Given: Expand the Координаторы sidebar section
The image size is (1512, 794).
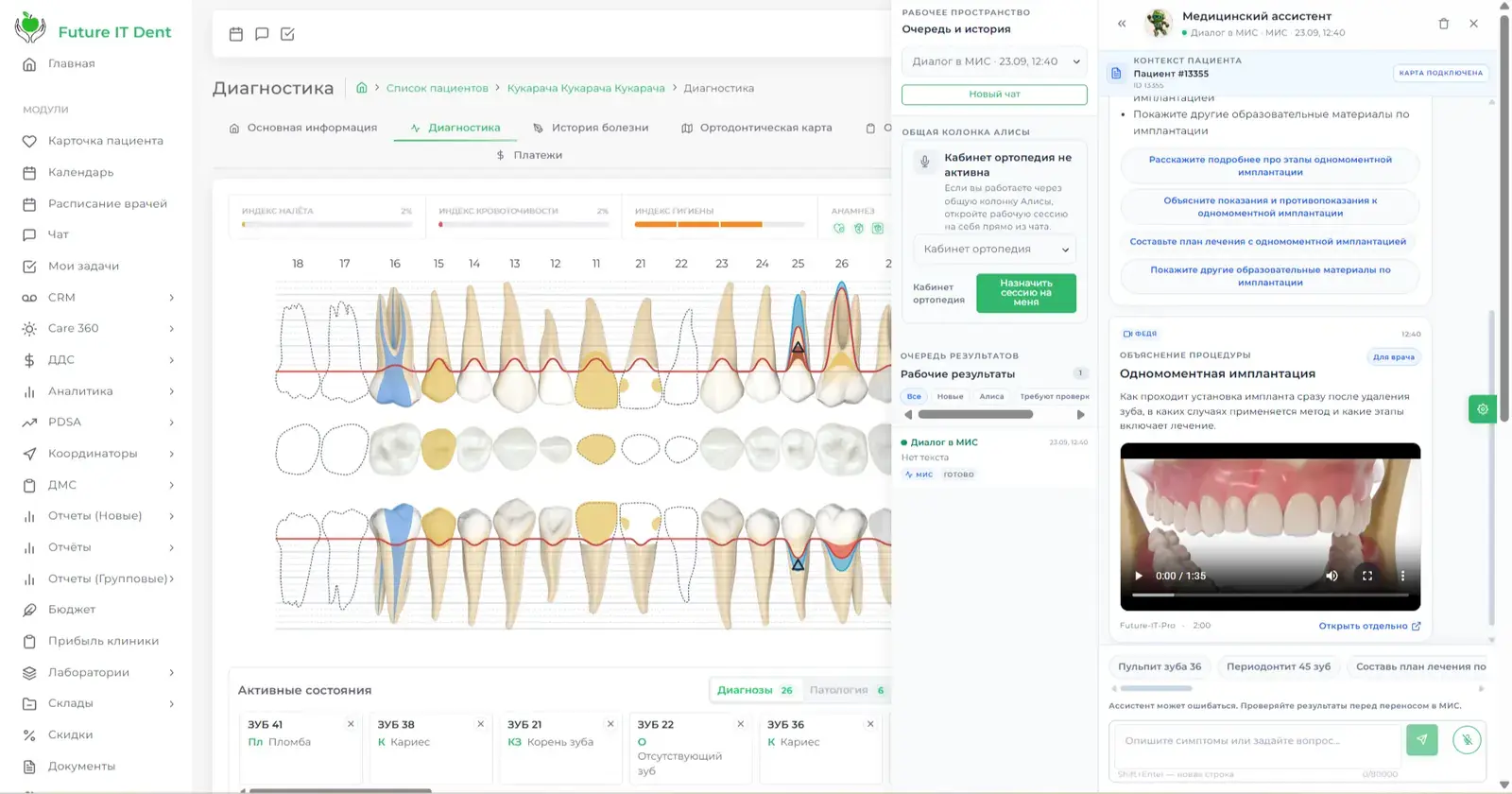Looking at the screenshot, I should (x=171, y=454).
